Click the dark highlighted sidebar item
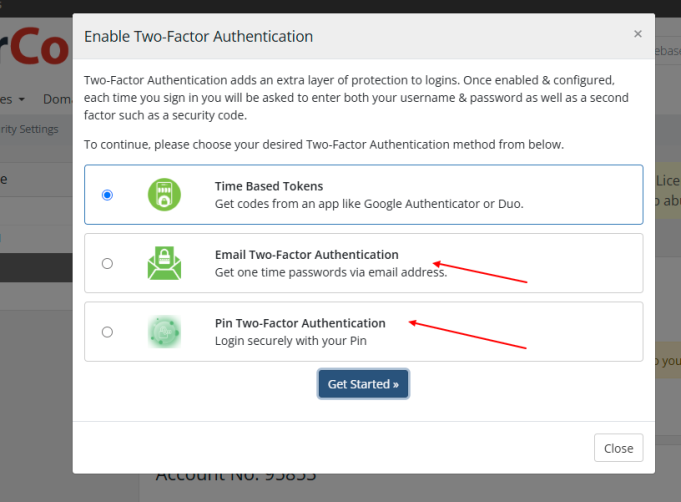This screenshot has height=502, width=681. (36, 268)
